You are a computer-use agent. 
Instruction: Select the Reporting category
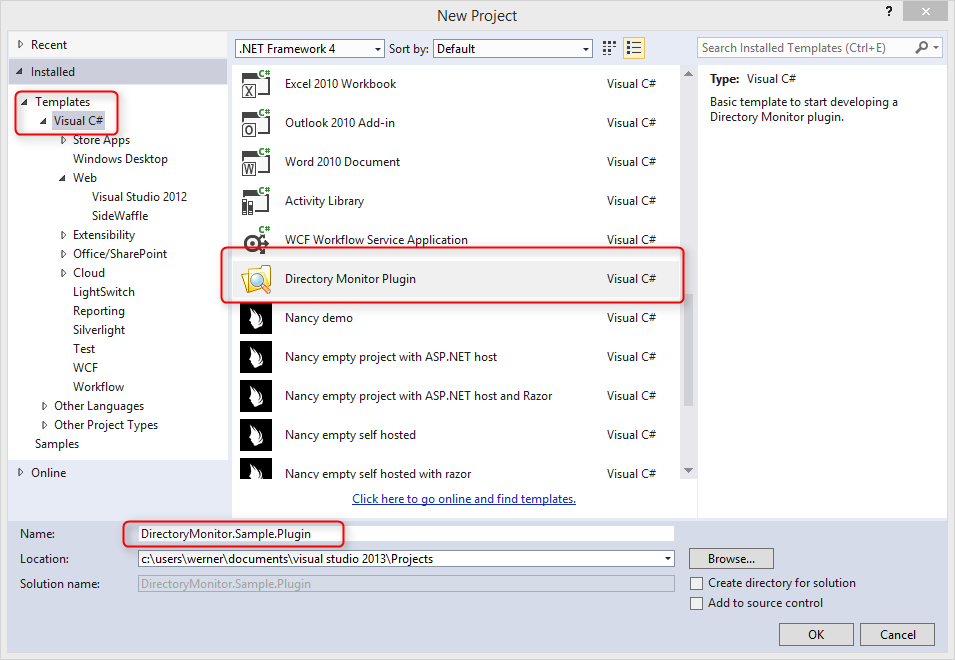(99, 311)
